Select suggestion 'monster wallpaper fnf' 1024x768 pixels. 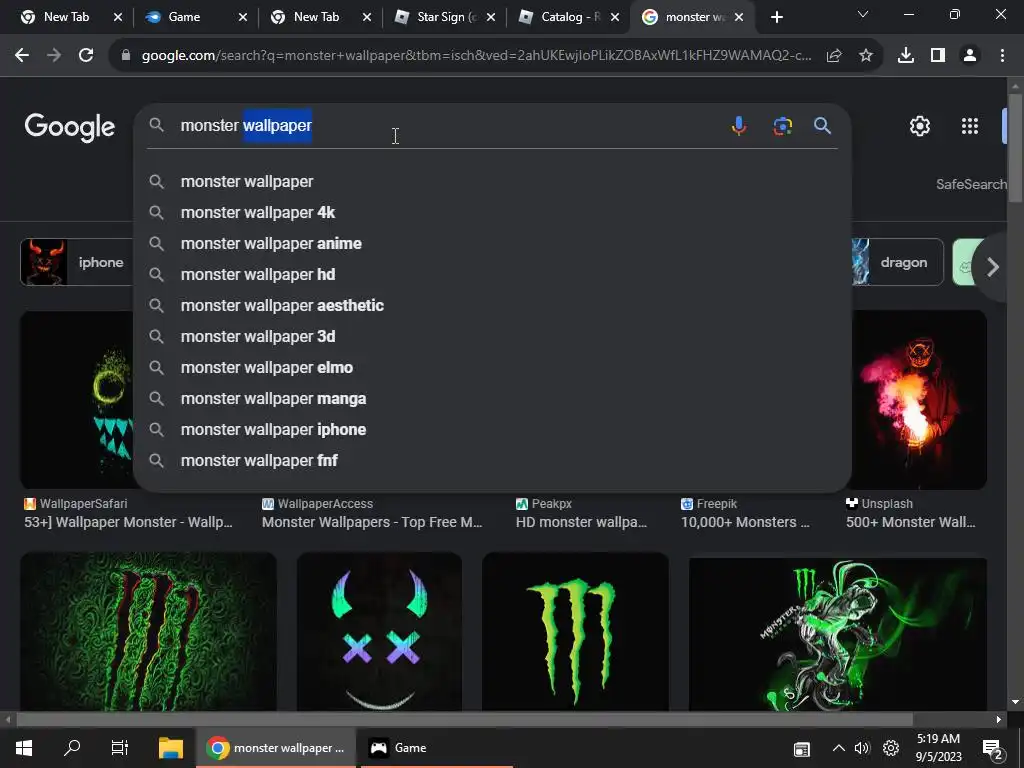(492, 461)
